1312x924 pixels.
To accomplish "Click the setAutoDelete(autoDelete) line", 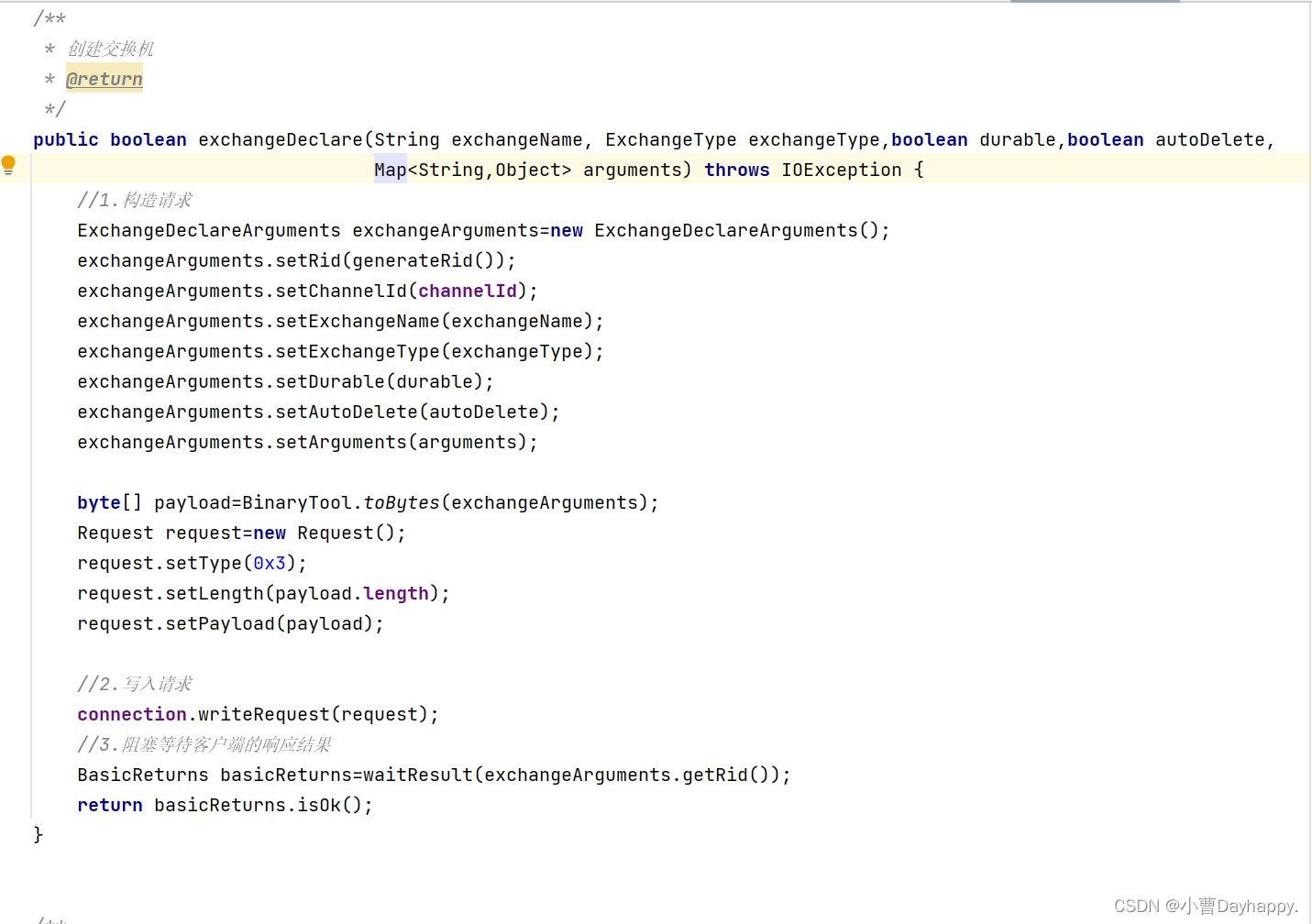I will (x=319, y=412).
